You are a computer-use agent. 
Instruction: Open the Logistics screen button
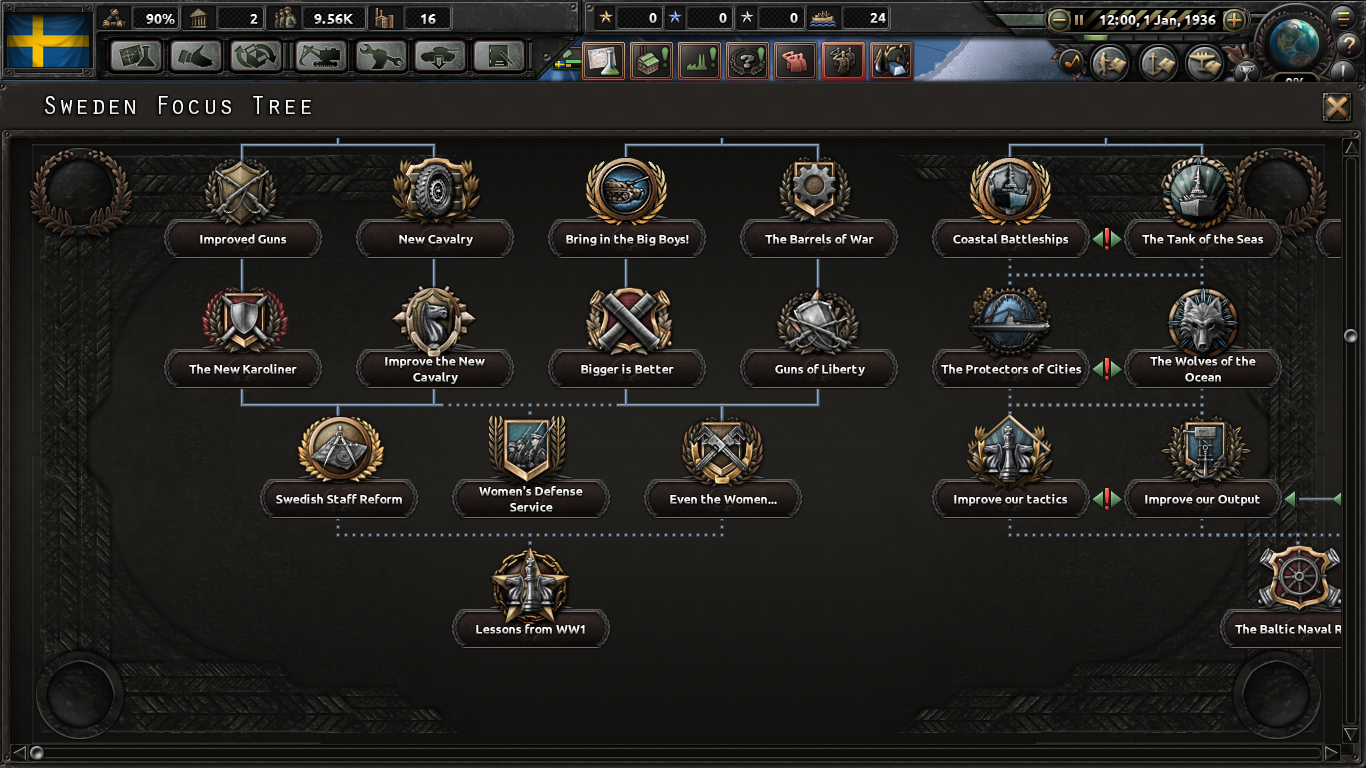pyautogui.click(x=500, y=56)
